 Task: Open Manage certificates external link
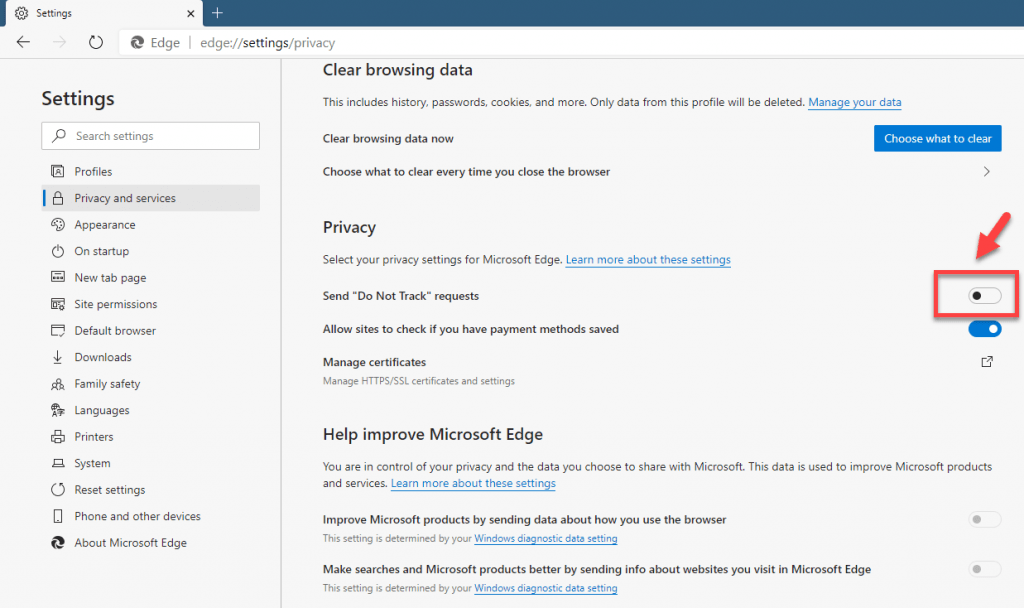(986, 362)
